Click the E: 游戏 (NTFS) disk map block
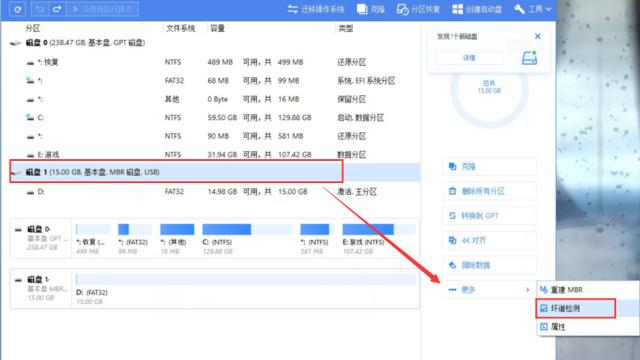Image resolution: width=640 pixels, height=360 pixels. tap(379, 238)
